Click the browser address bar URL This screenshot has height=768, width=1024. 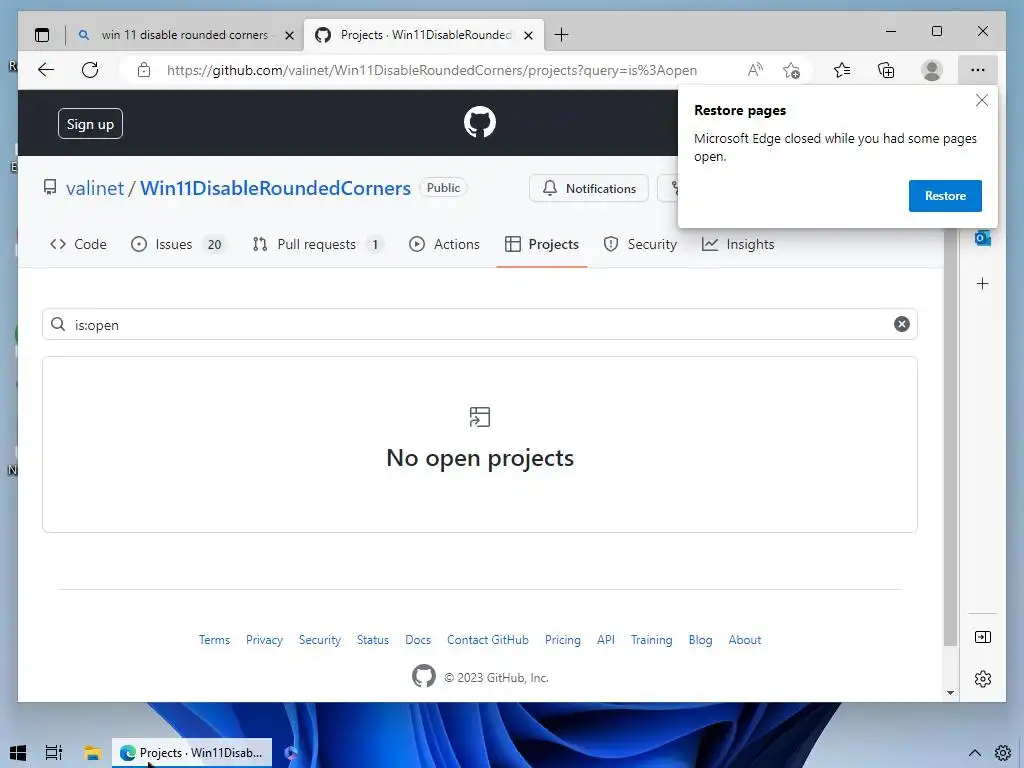click(x=432, y=70)
